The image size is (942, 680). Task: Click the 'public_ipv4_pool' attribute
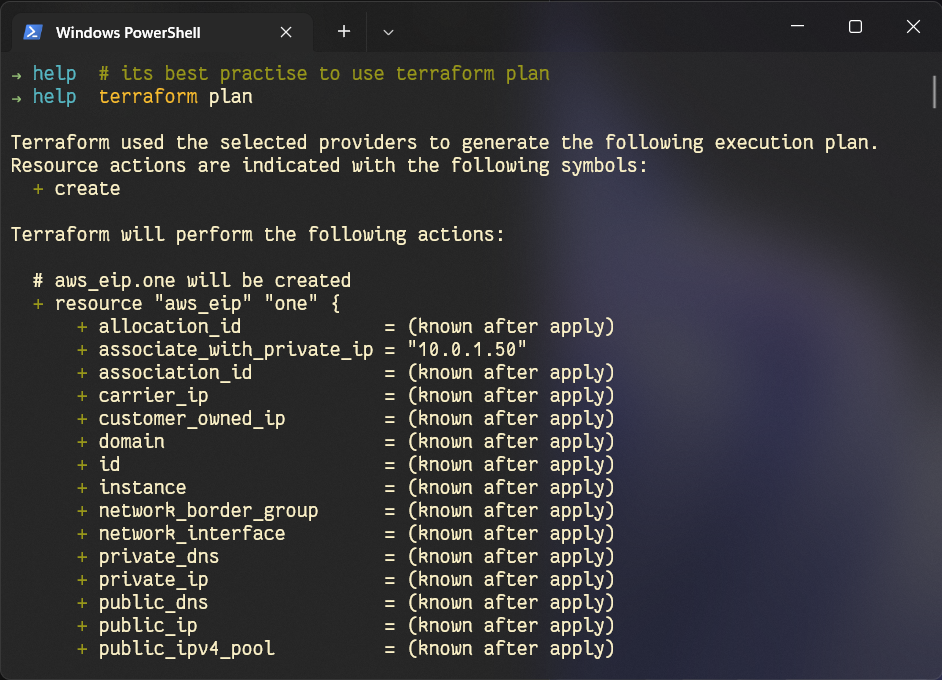tap(186, 649)
